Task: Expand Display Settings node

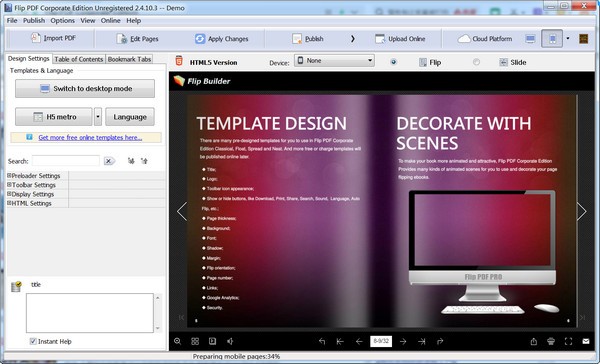Action: point(9,194)
